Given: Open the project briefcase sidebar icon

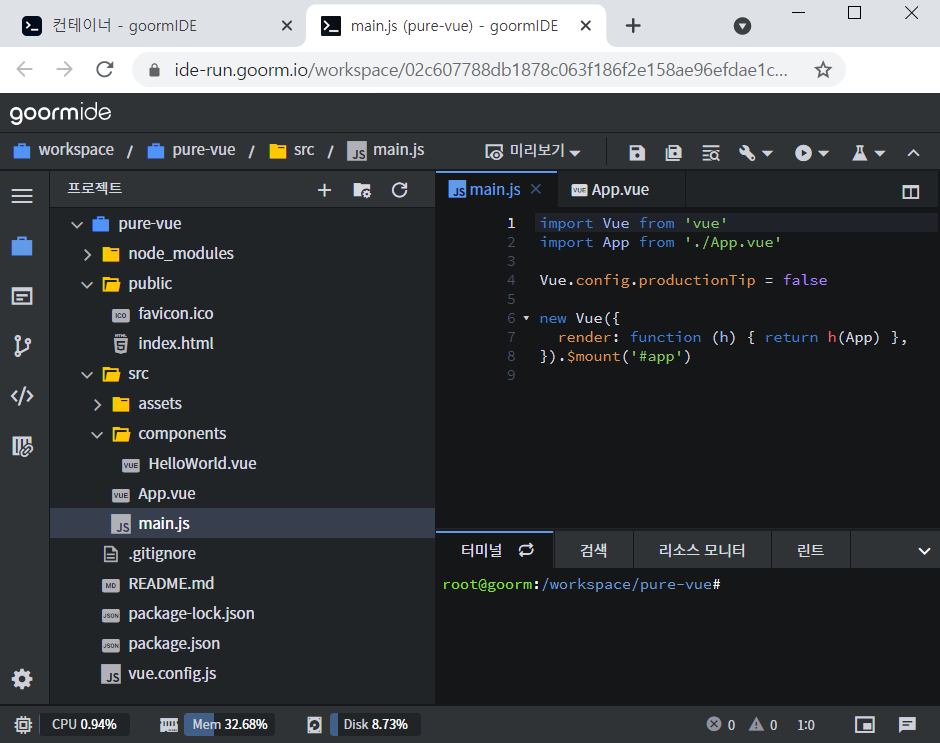Looking at the screenshot, I should [x=22, y=246].
